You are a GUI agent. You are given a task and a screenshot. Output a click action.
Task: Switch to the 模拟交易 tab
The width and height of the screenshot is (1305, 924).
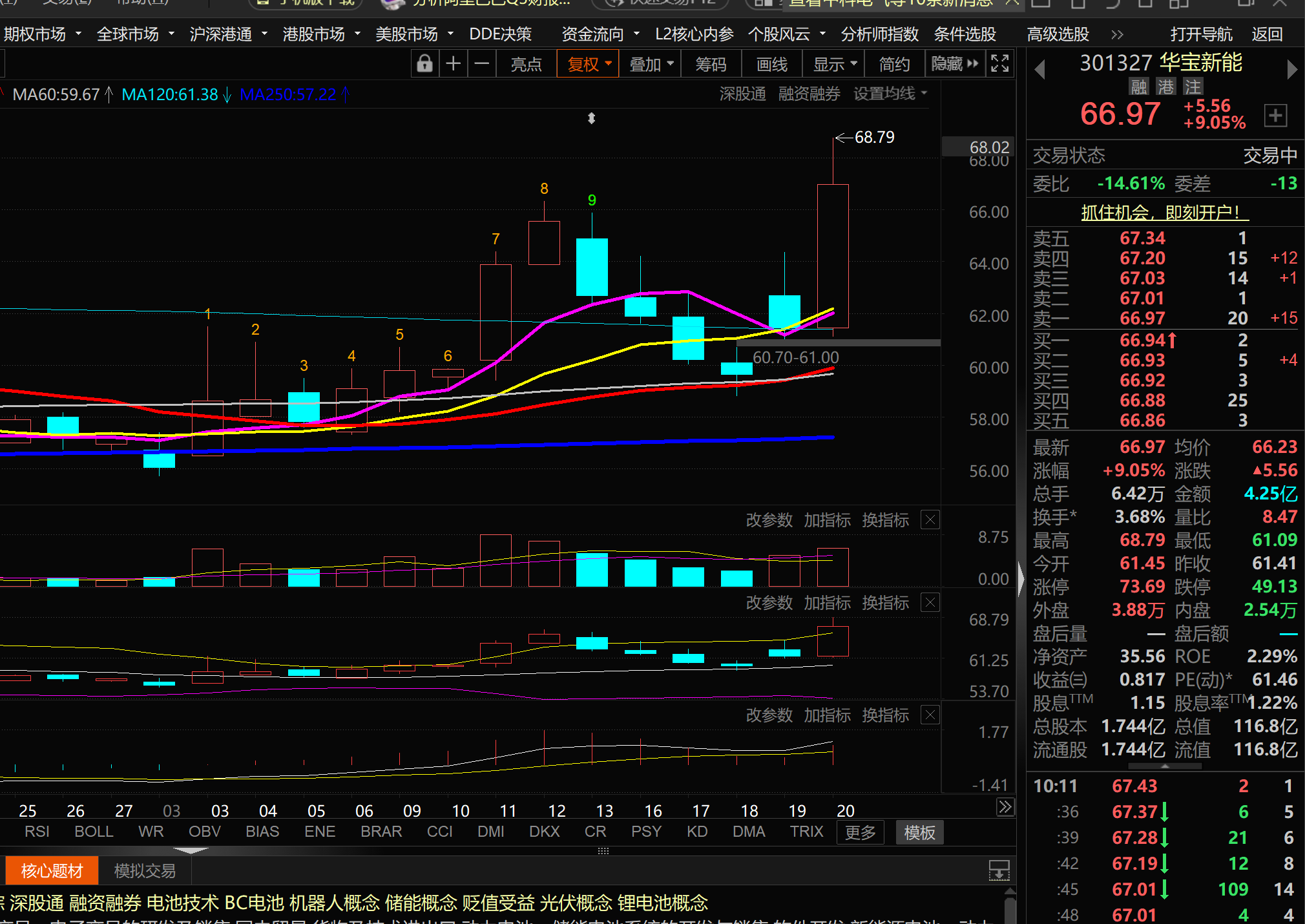click(x=145, y=871)
